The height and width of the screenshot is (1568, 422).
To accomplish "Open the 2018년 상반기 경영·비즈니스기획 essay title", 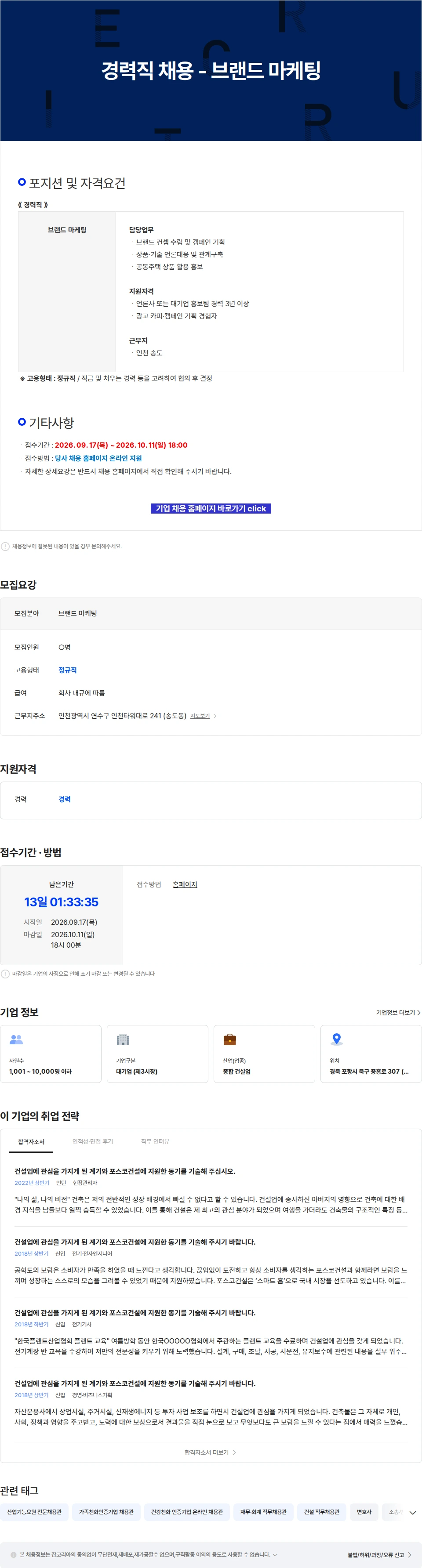I will 135,1383.
